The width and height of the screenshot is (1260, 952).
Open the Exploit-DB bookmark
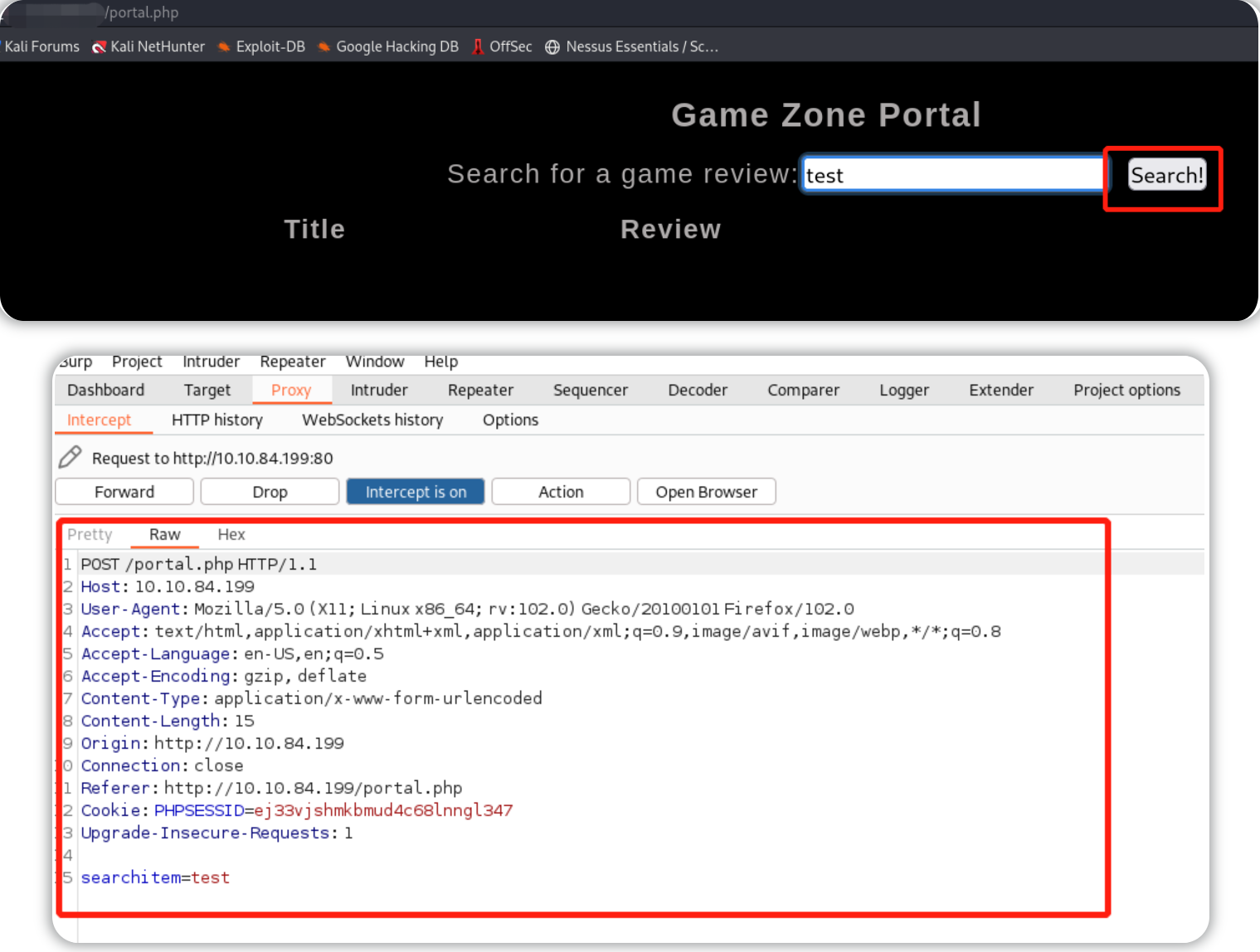point(261,46)
